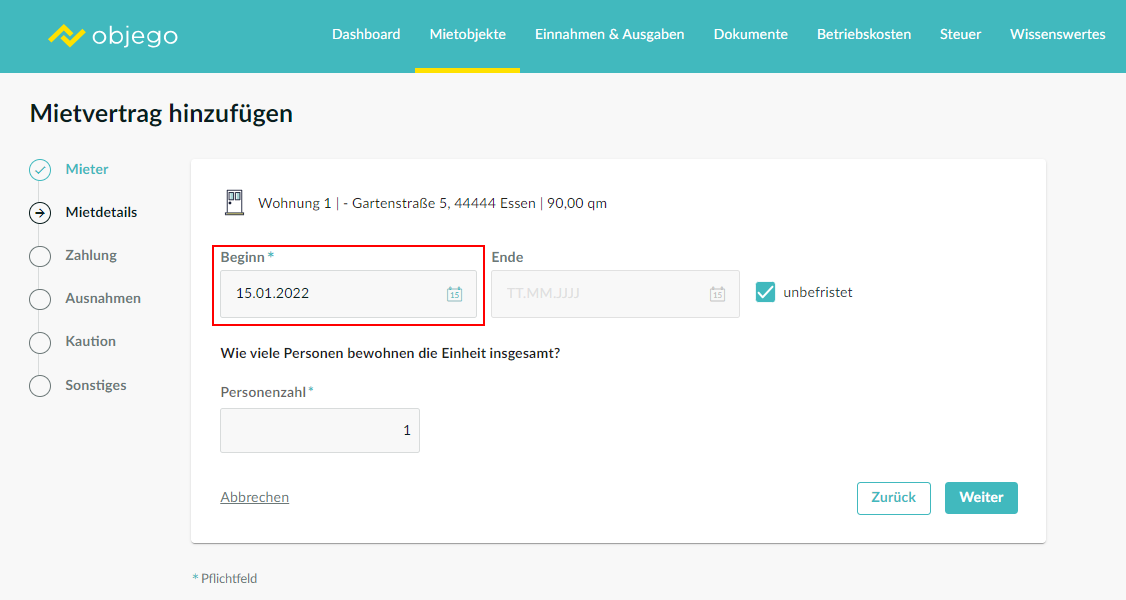Viewport: 1126px width, 600px height.
Task: Open the Betriebskosten menu item
Action: [x=863, y=34]
